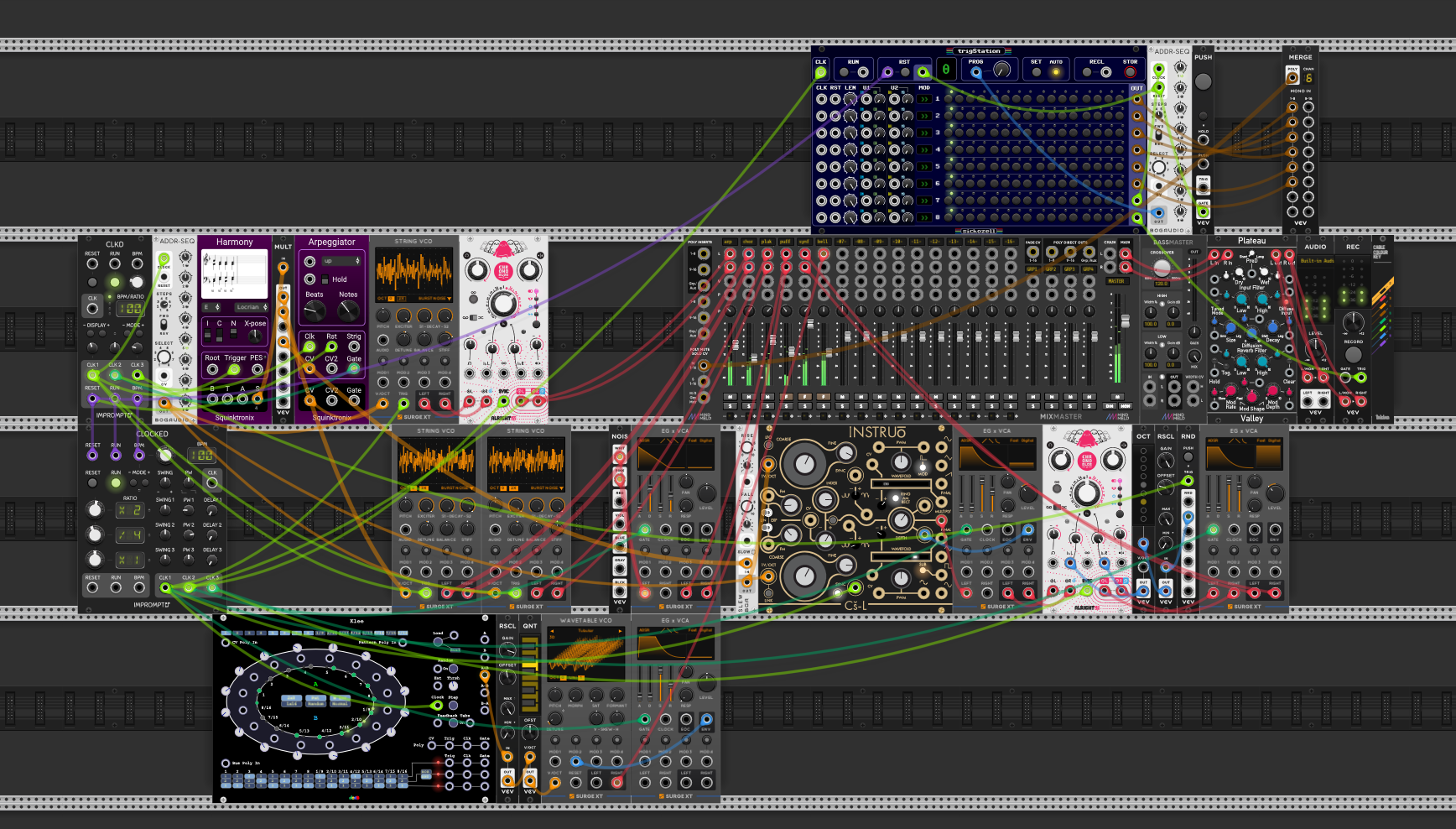Click the MixMaster master fader handle
The image size is (1456, 829).
[x=1125, y=320]
